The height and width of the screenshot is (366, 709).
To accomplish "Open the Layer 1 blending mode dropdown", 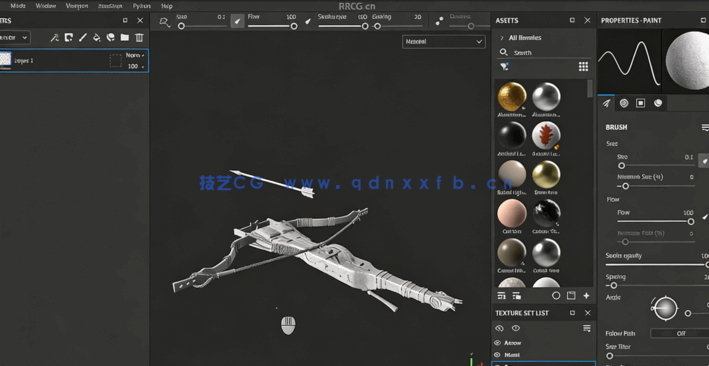I will 135,55.
